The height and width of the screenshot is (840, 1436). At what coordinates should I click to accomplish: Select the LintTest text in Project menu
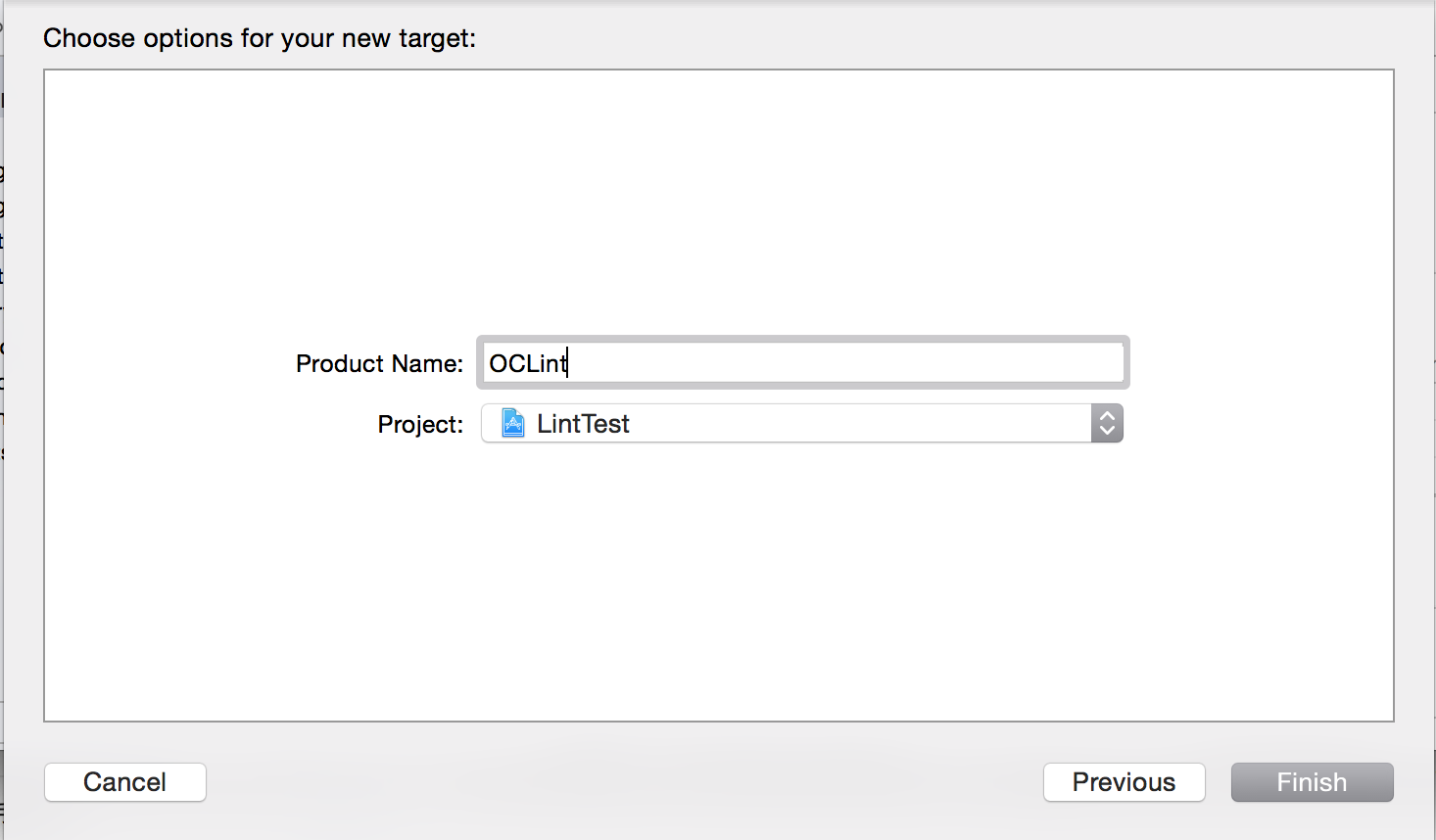(x=583, y=424)
